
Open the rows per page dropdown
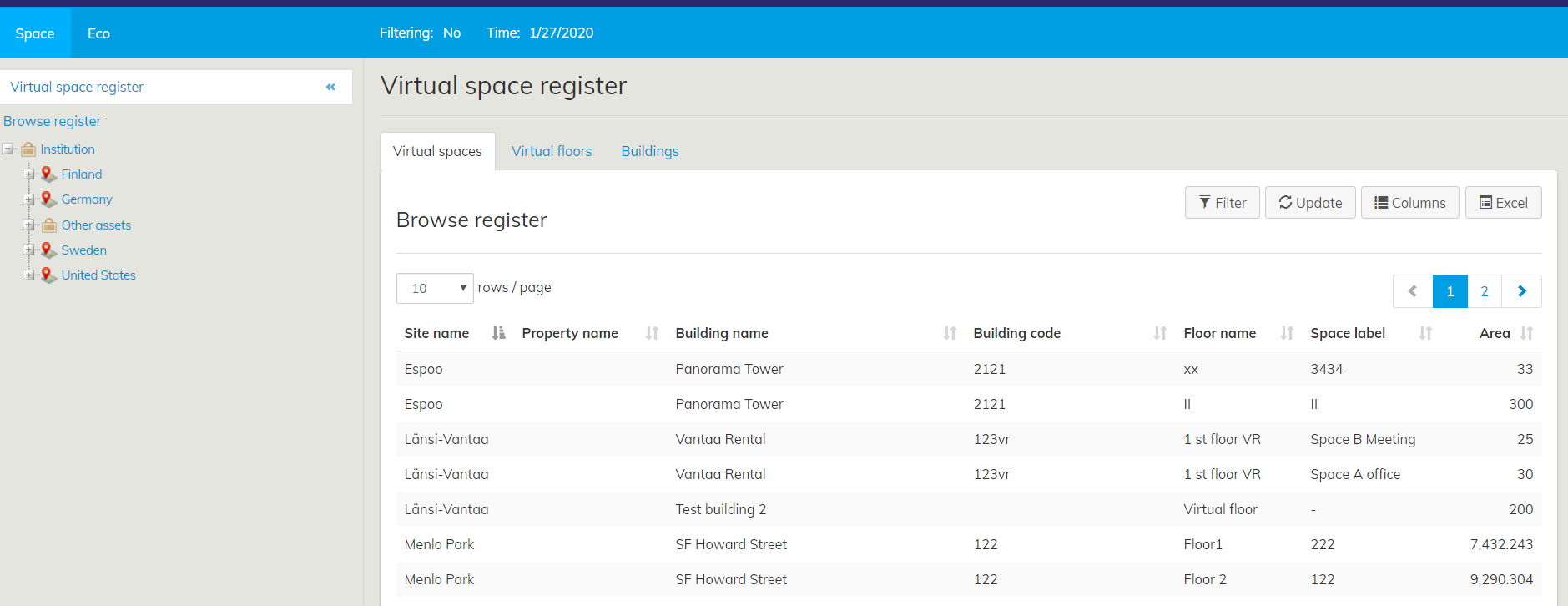pos(435,289)
